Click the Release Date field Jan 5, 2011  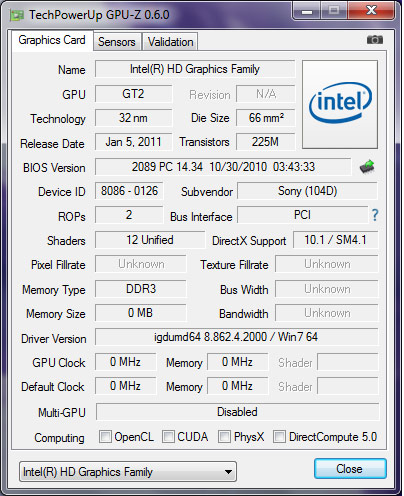coord(134,142)
